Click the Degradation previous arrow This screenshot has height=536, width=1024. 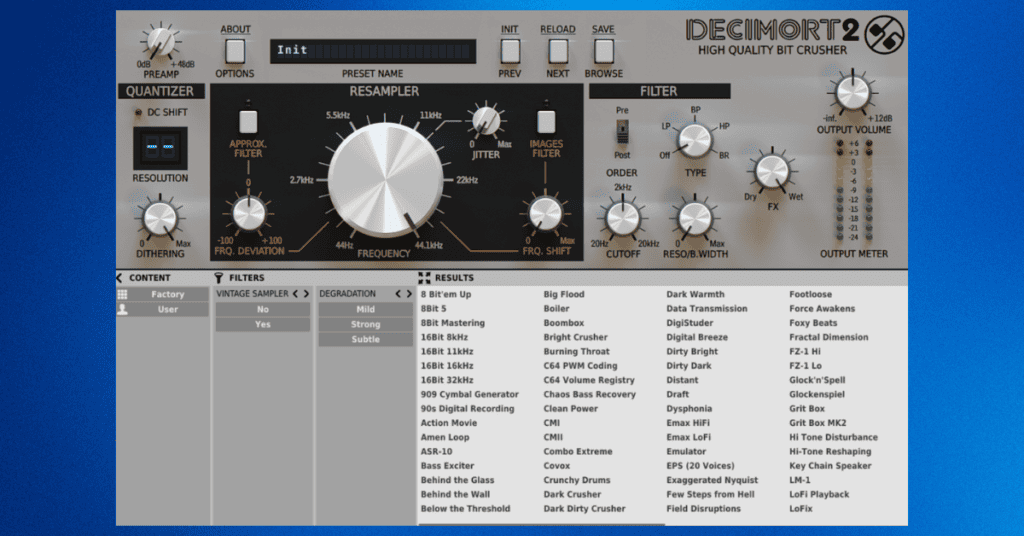(397, 294)
